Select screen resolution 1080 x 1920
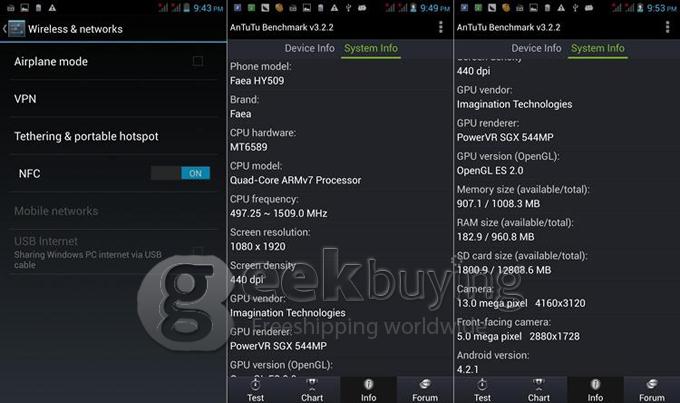Viewport: 680px width, 403px height. [258, 246]
